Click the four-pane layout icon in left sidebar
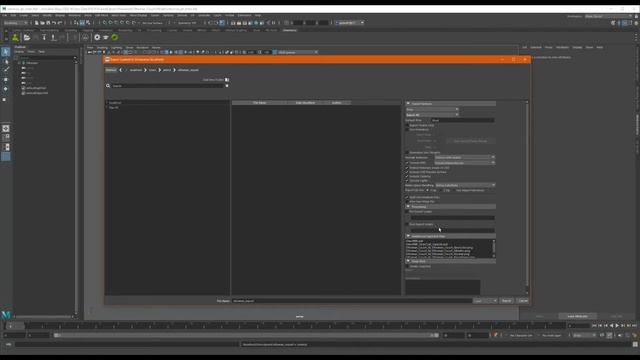 (x=6, y=138)
